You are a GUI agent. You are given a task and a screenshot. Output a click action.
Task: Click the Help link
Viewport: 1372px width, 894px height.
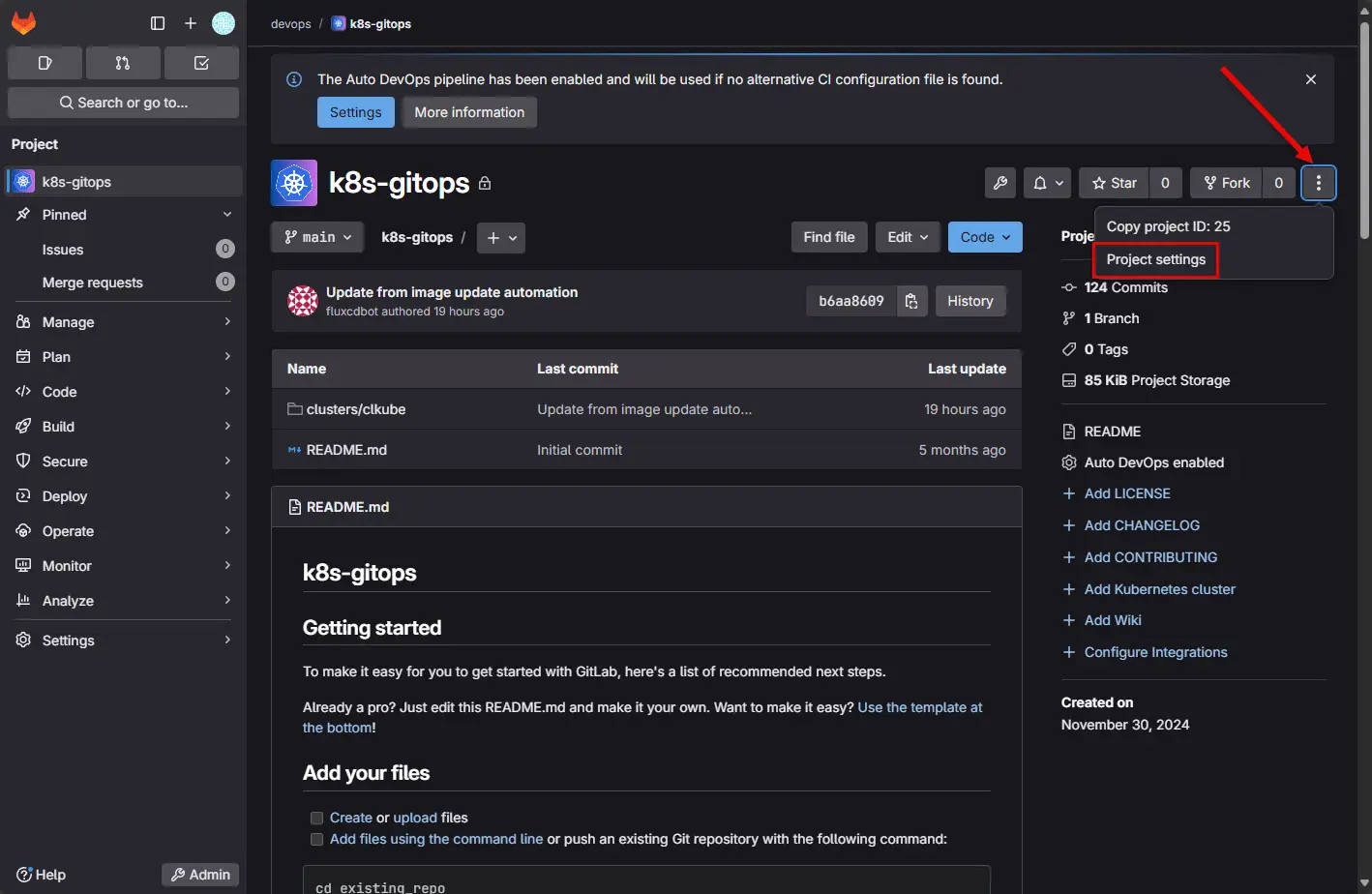point(41,875)
